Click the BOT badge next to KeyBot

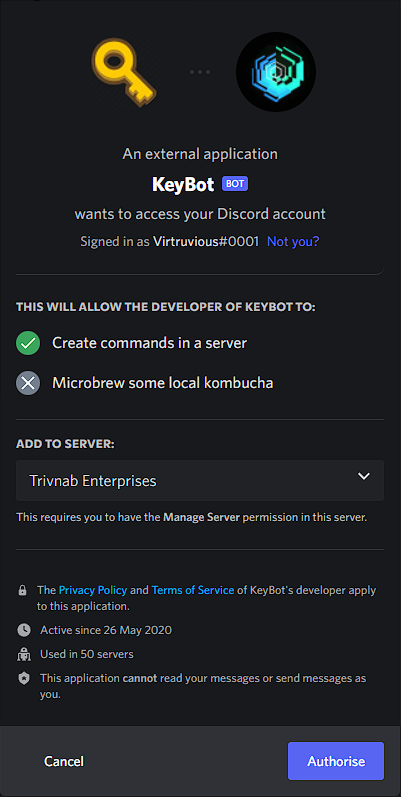[235, 184]
